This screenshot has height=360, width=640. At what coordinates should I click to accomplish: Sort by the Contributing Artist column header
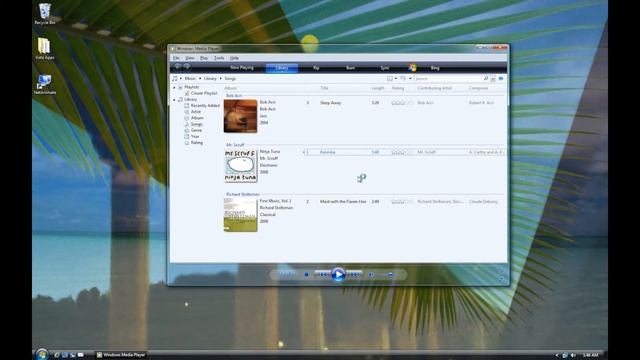pyautogui.click(x=435, y=88)
